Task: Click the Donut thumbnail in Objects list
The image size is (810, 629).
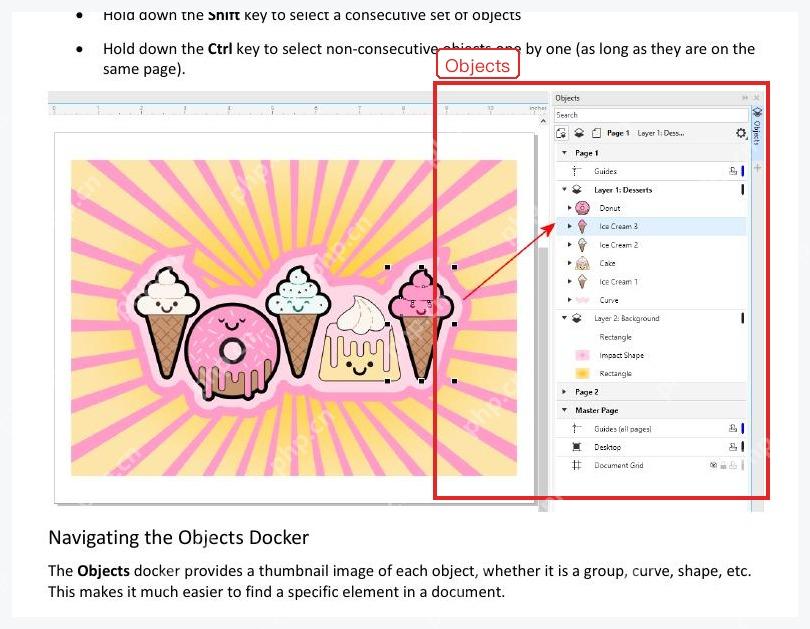Action: click(582, 208)
